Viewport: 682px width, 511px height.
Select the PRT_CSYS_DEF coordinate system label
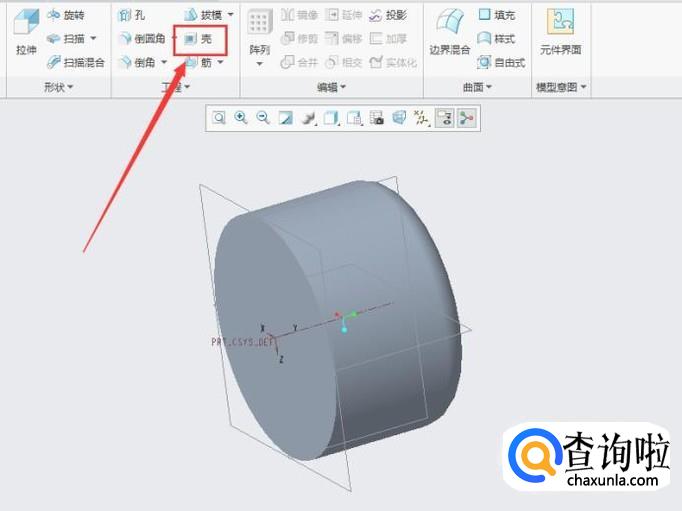243,342
